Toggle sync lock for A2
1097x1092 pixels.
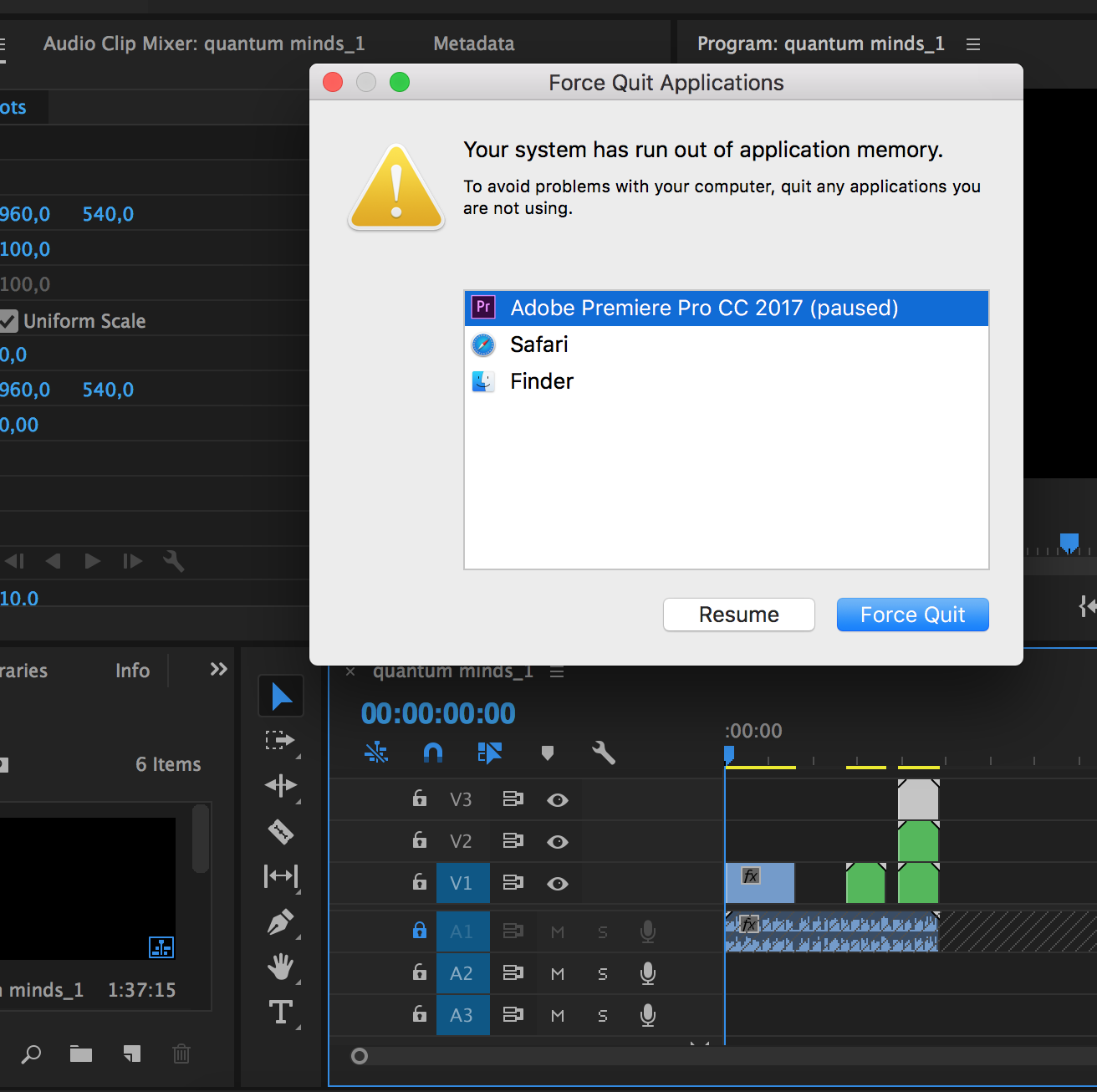tap(513, 972)
